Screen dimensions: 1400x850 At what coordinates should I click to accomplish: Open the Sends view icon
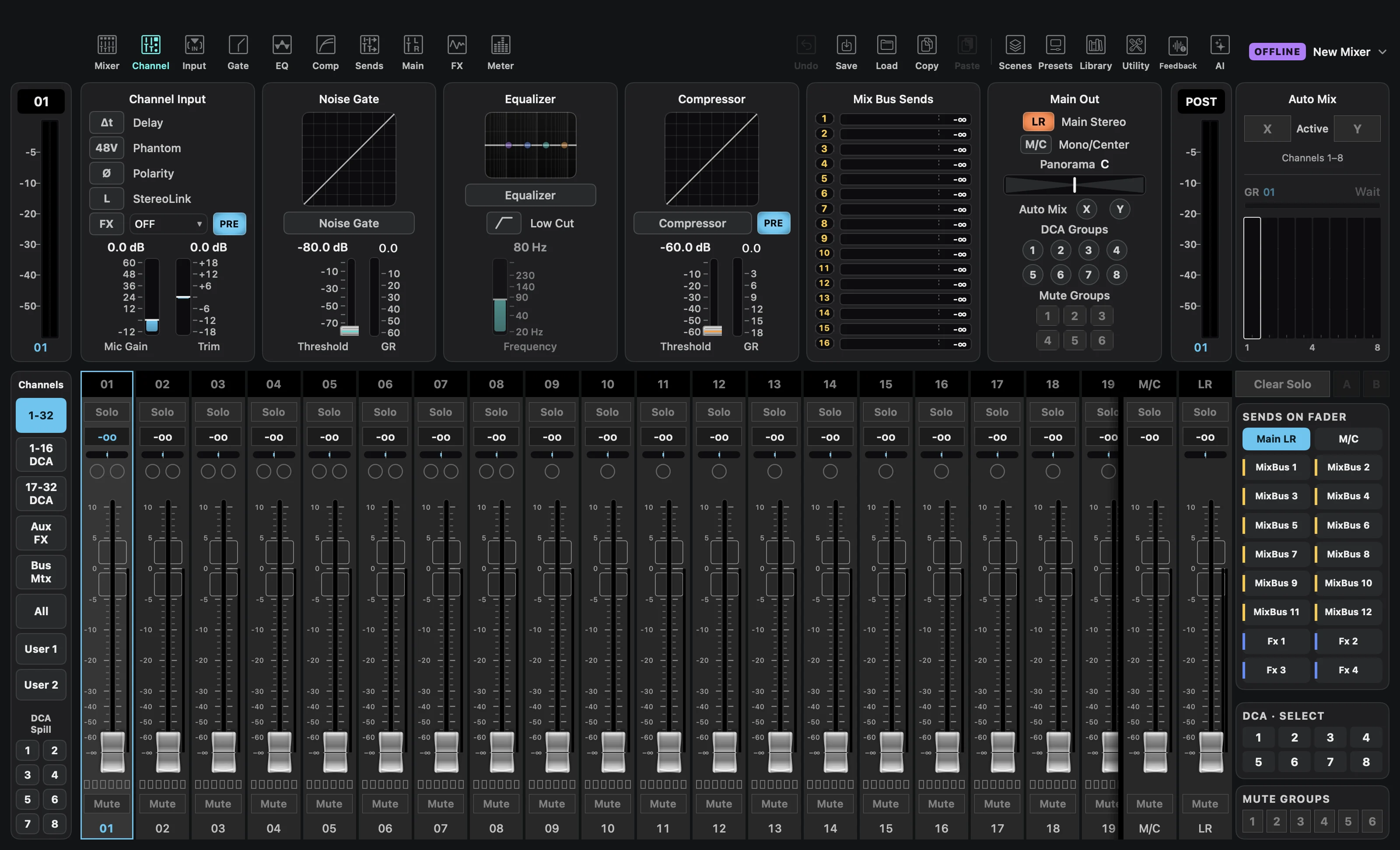369,45
